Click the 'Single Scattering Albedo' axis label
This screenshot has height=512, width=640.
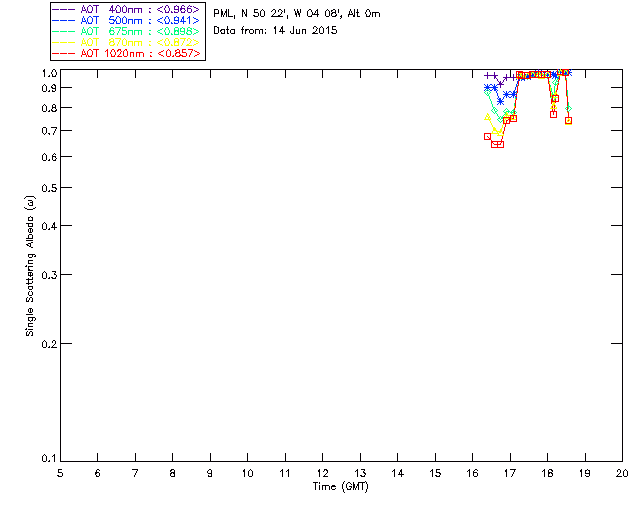pyautogui.click(x=30, y=266)
